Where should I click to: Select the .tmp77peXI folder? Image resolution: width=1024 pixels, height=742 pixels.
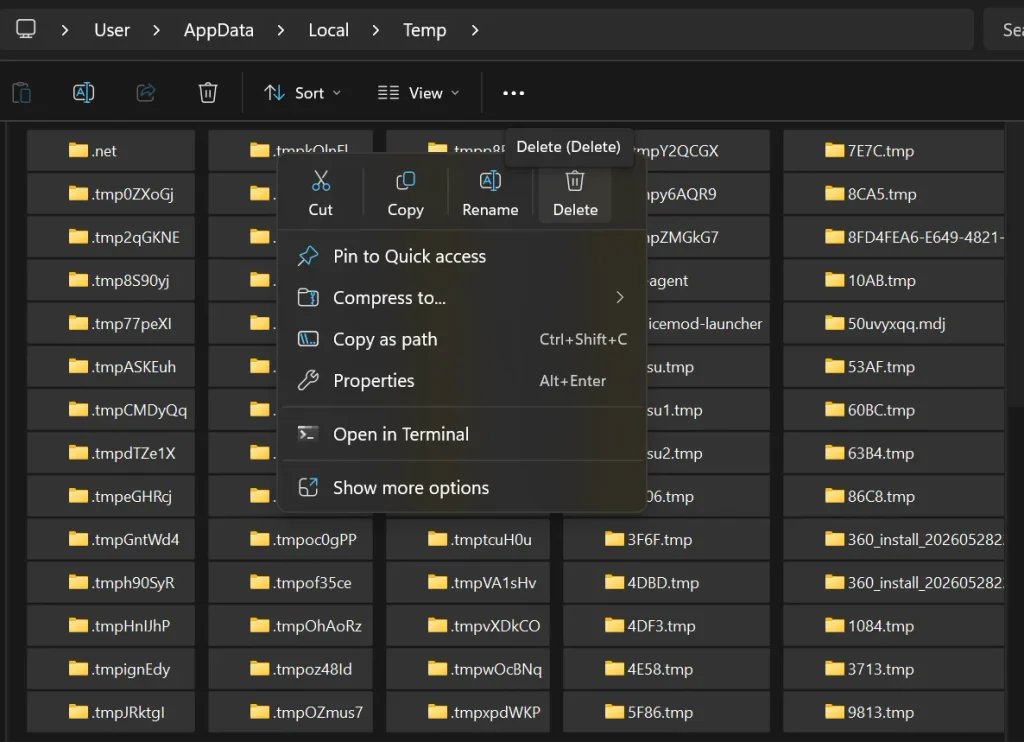coord(111,323)
